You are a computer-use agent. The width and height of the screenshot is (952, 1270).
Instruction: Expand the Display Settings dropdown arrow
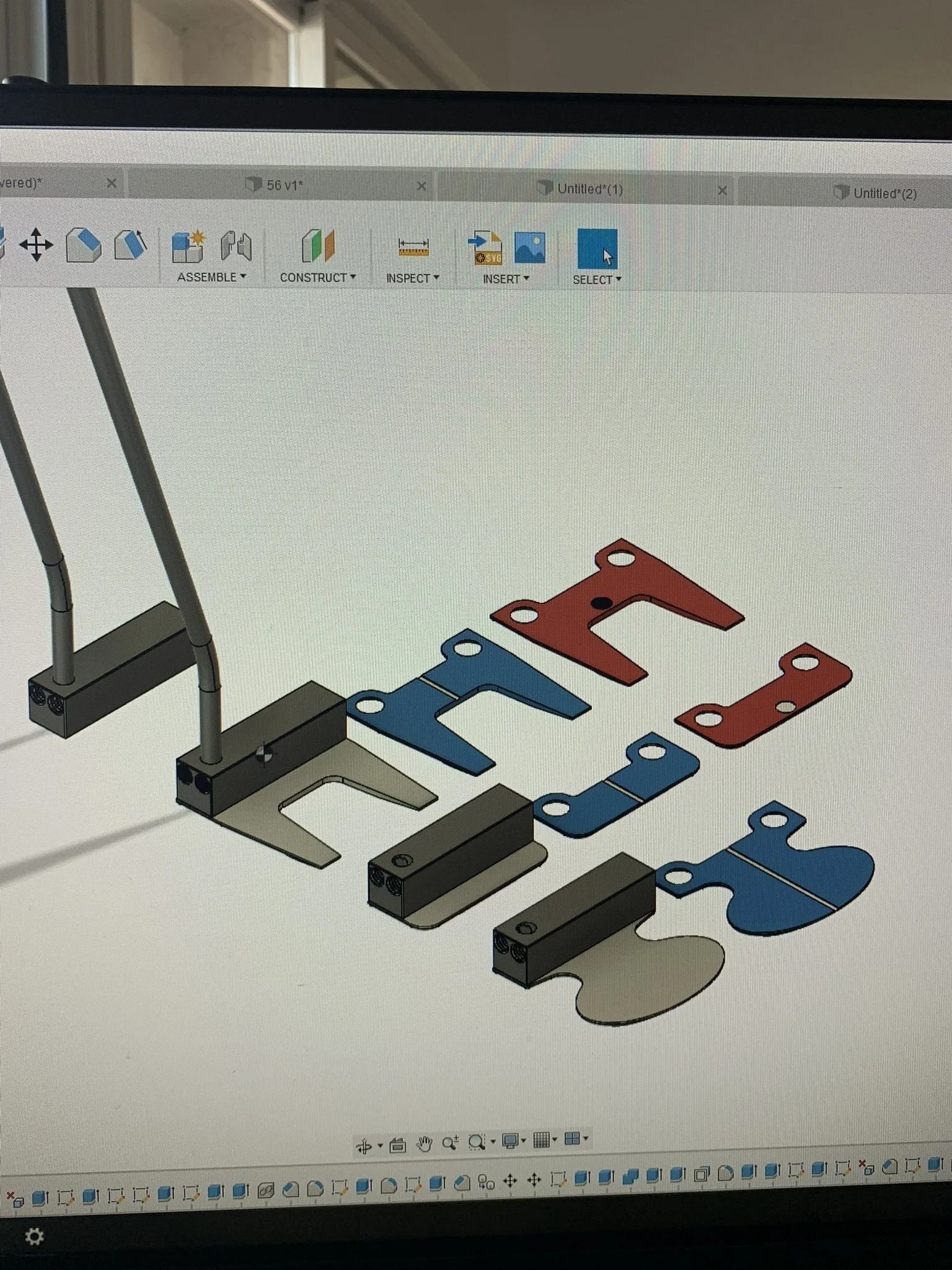pos(524,1140)
